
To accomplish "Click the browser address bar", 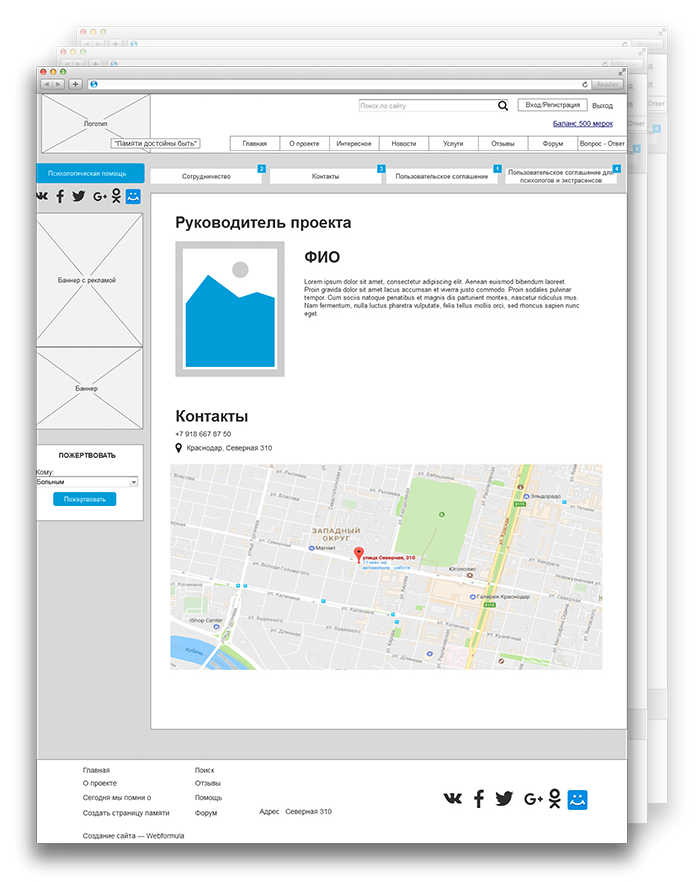I will tap(339, 84).
